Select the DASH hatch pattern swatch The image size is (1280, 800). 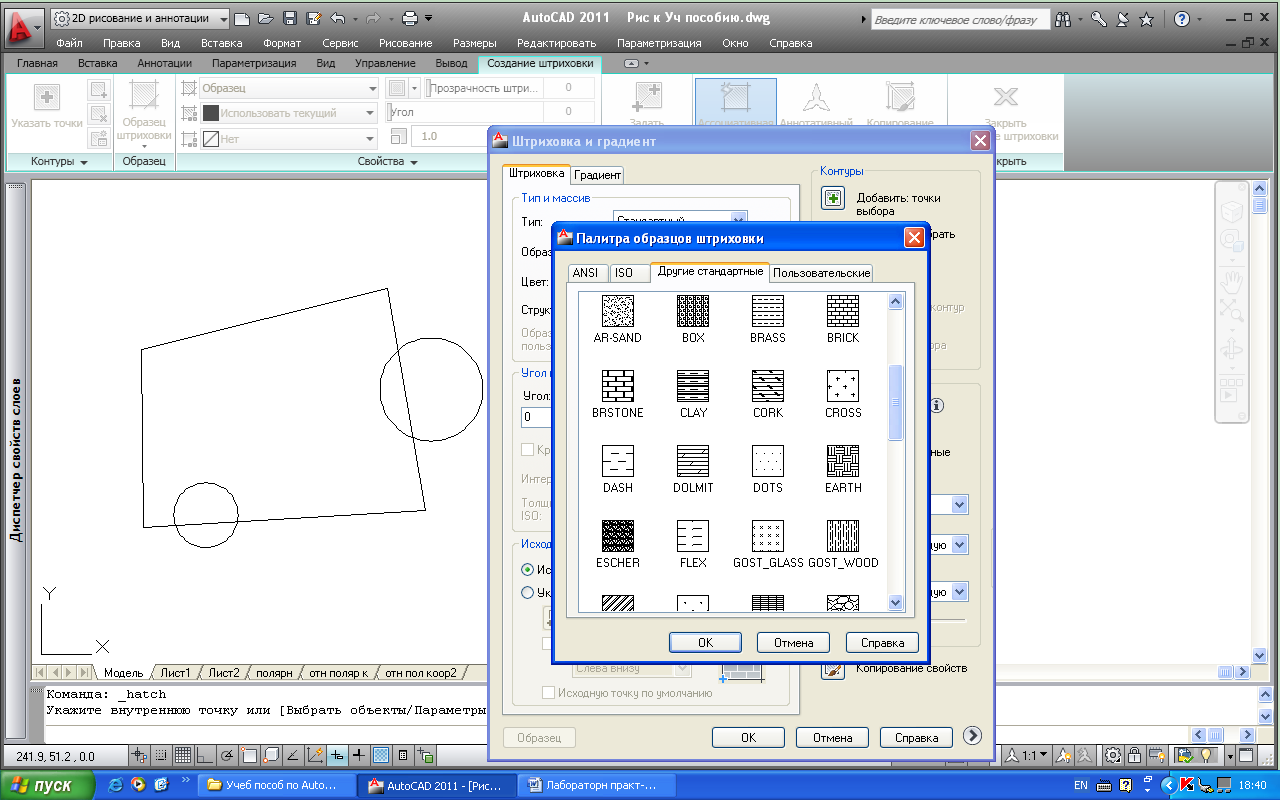[x=617, y=461]
